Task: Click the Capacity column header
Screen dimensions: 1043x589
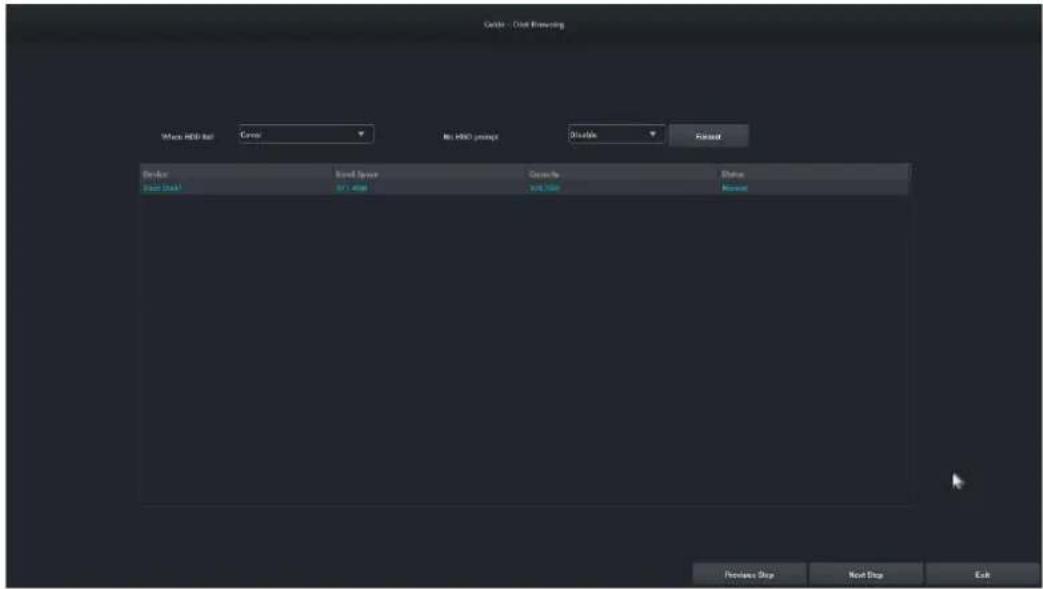Action: tap(544, 174)
